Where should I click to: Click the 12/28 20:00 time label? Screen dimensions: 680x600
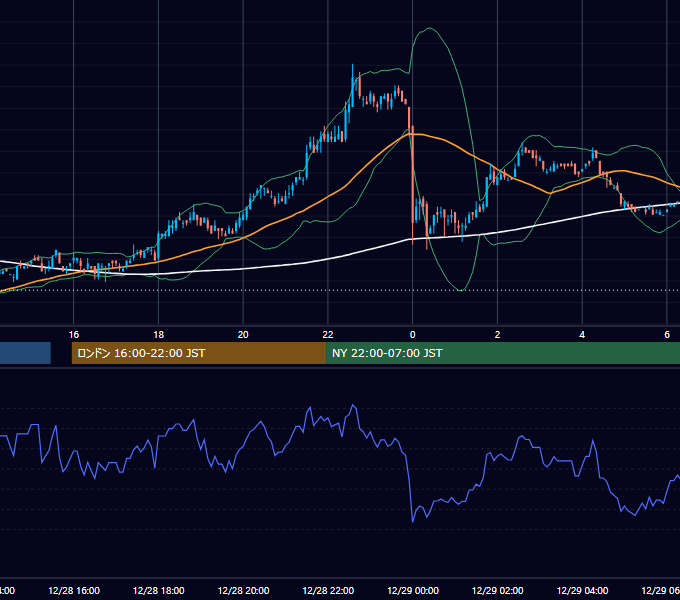coord(243,590)
